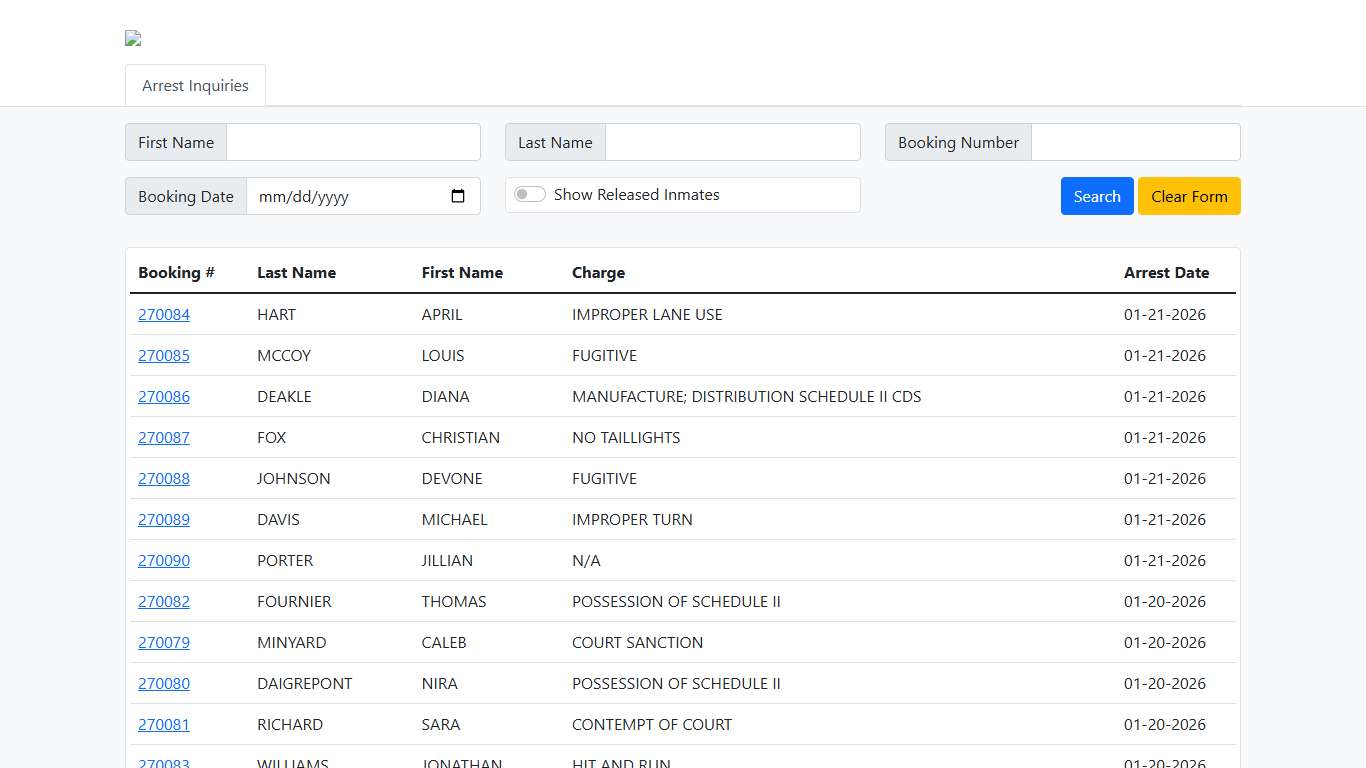Open Johnson's booking 270088
This screenshot has height=768, width=1366.
[x=164, y=479]
